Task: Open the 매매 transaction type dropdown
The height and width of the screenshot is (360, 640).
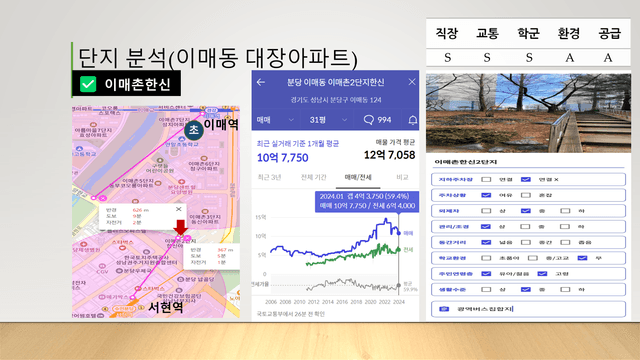Action: [275, 120]
